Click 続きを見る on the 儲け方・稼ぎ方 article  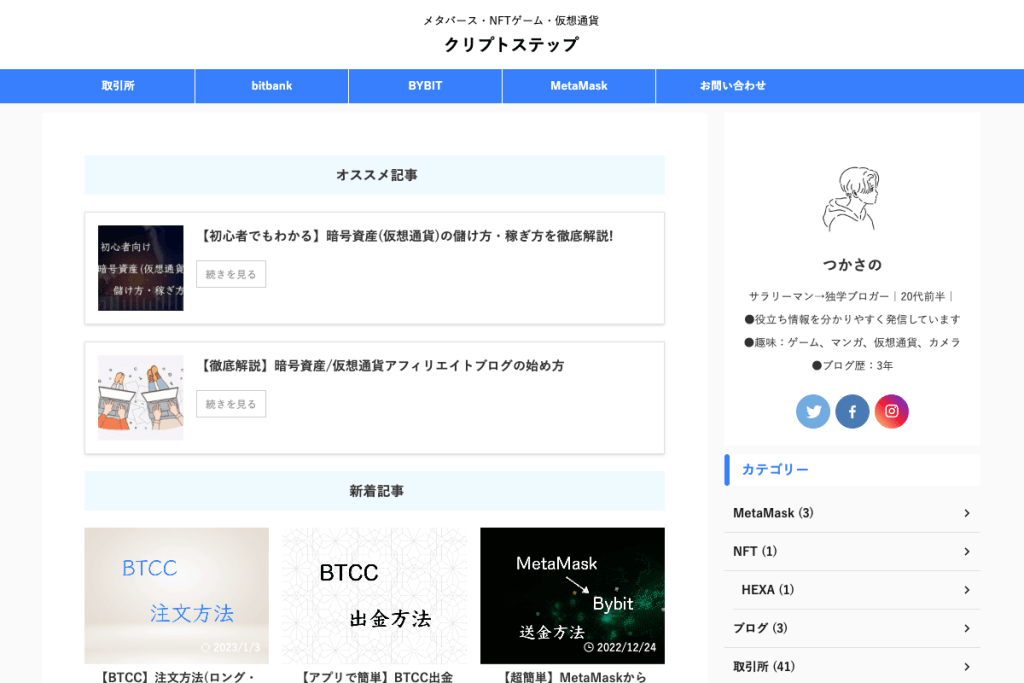tap(230, 273)
